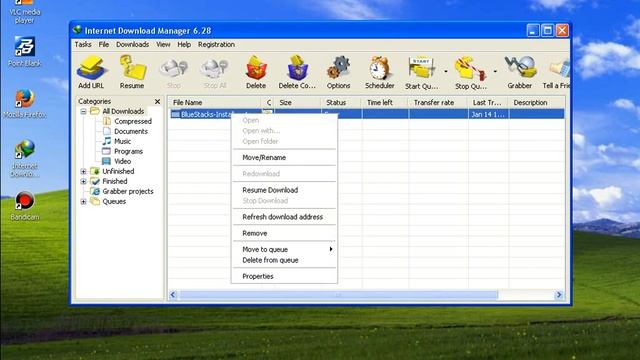The image size is (640, 360).
Task: Open the Stop Queue dropdown arrow
Action: [x=495, y=71]
